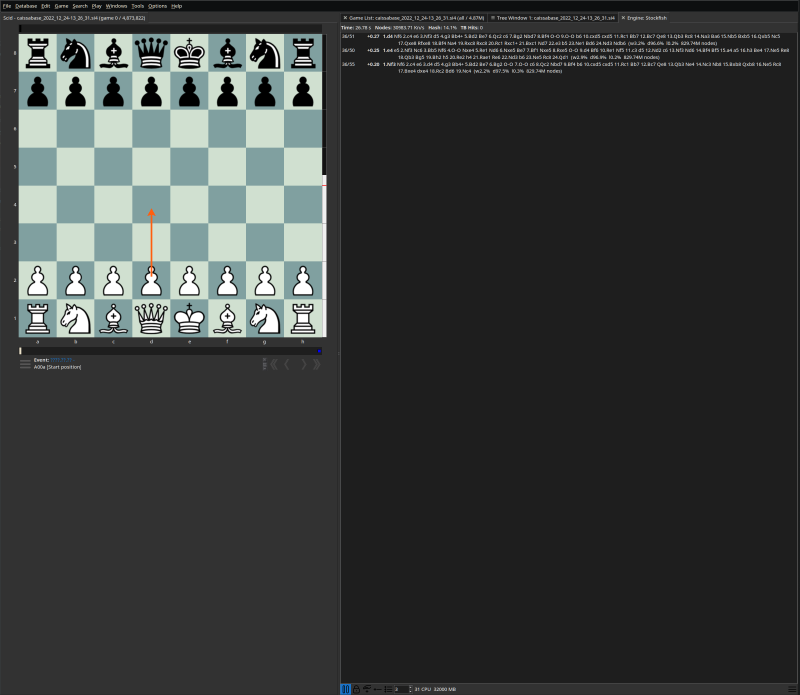Viewport: 800px width, 695px height.
Task: Increase the number of engine lines
Action: pos(410,687)
